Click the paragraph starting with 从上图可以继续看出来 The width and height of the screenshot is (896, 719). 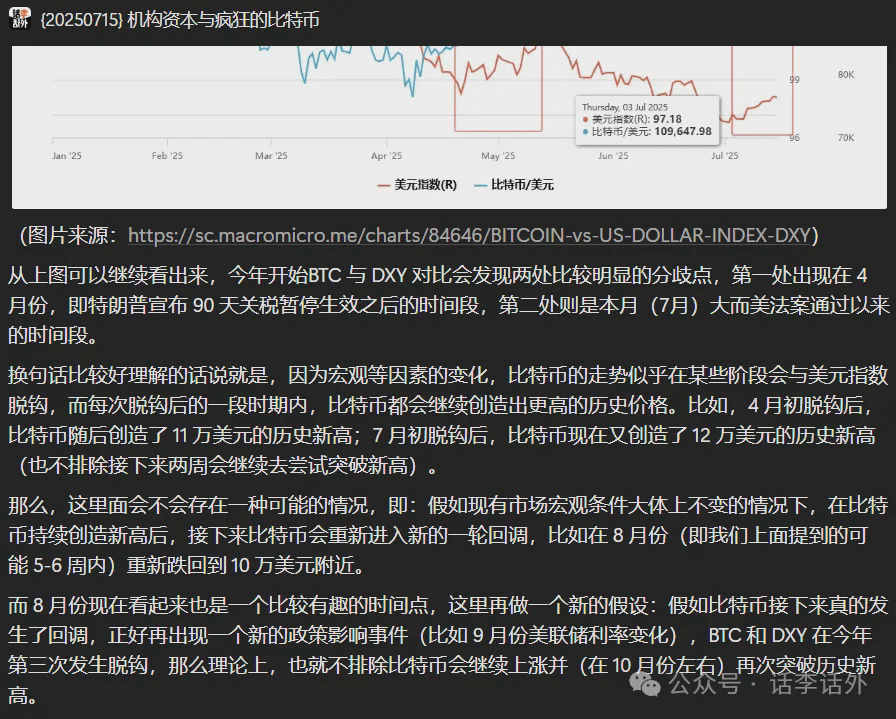(447, 303)
